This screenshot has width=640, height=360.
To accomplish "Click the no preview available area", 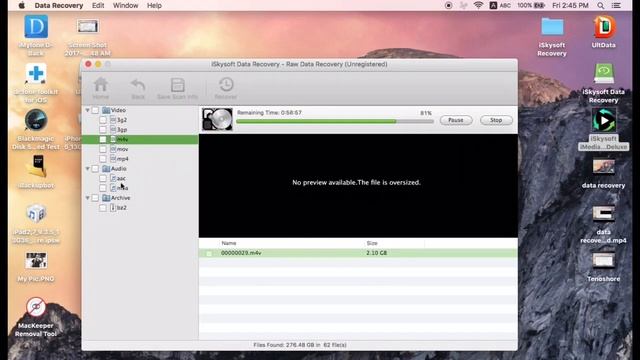I will click(x=358, y=186).
